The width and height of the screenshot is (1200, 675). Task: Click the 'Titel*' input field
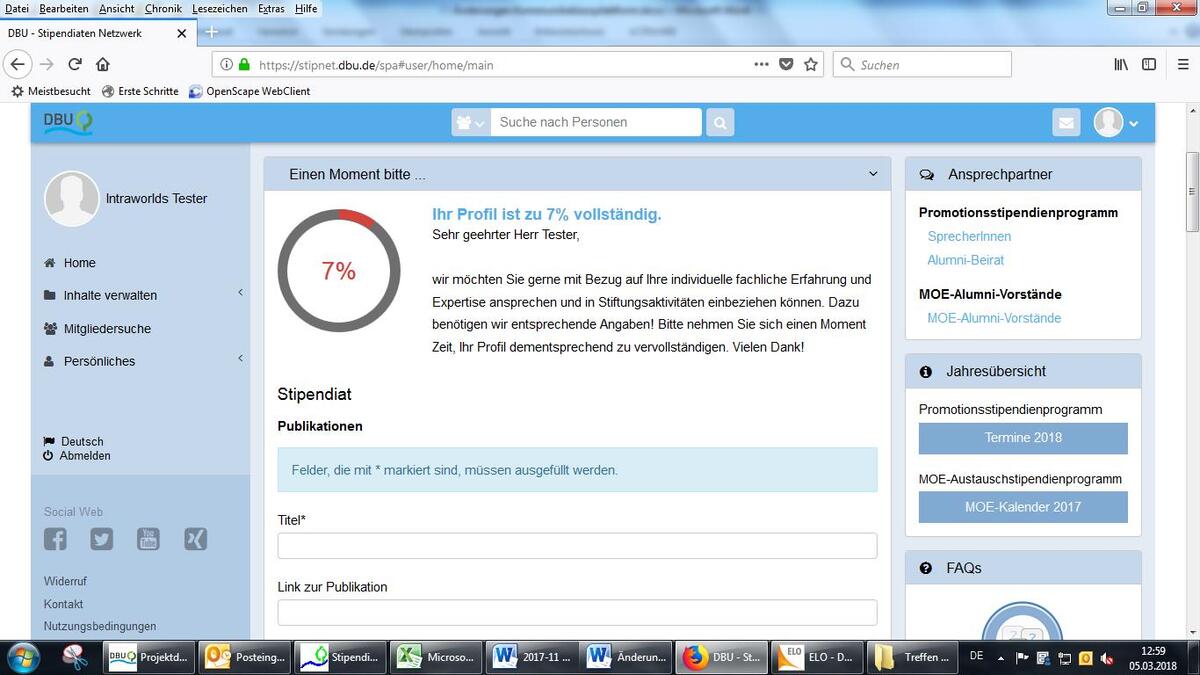[x=577, y=546]
